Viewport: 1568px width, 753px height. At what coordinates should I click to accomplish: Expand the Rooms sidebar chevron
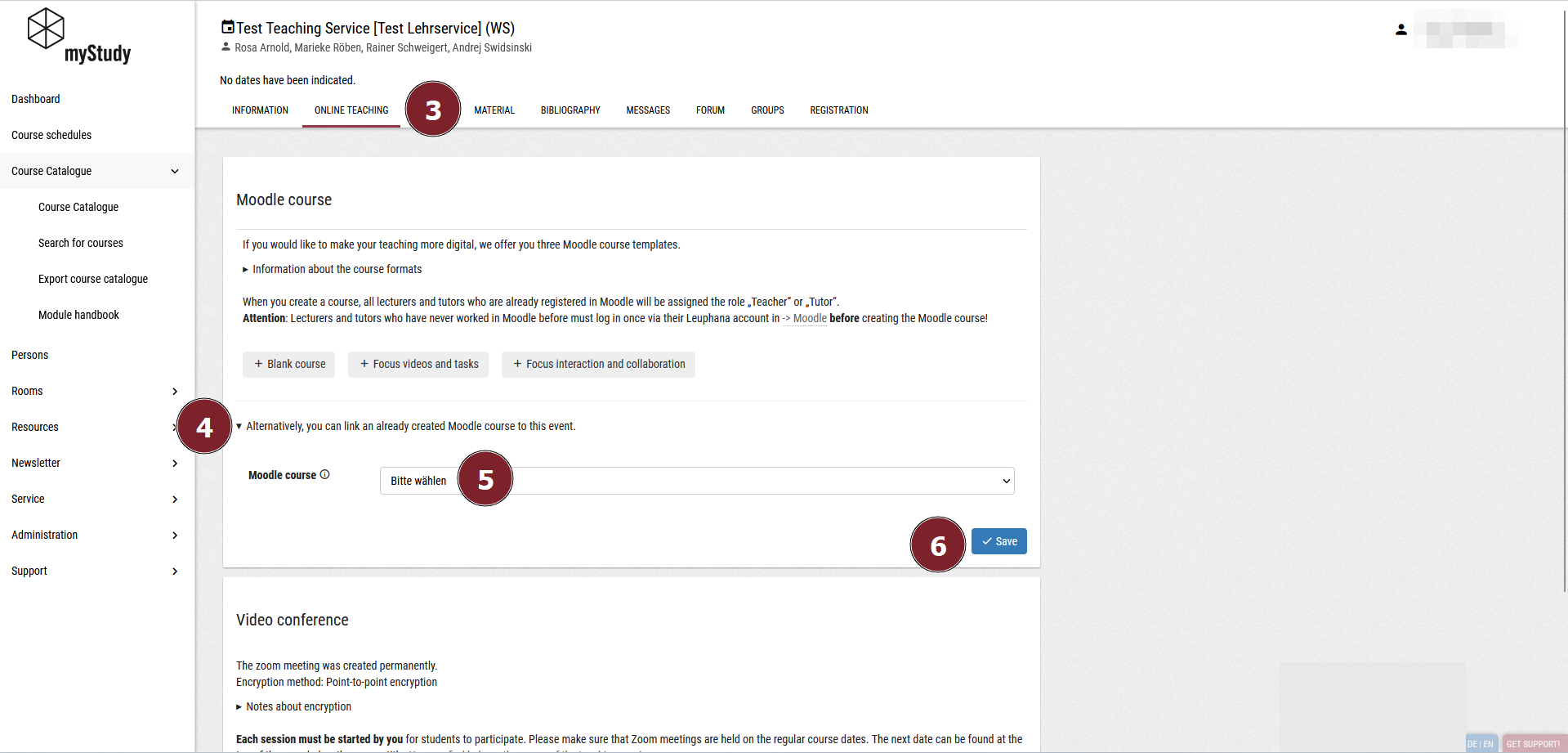[x=175, y=391]
